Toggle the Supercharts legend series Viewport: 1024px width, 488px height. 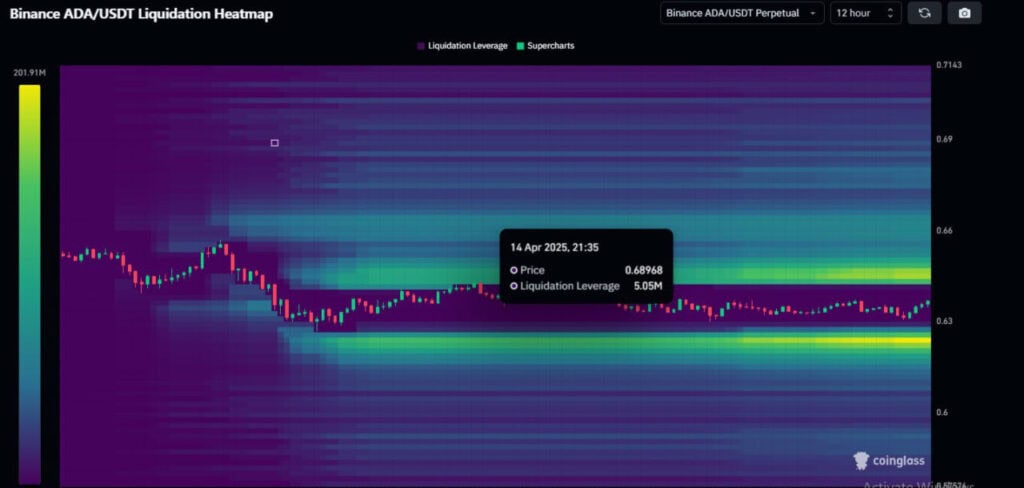click(545, 46)
